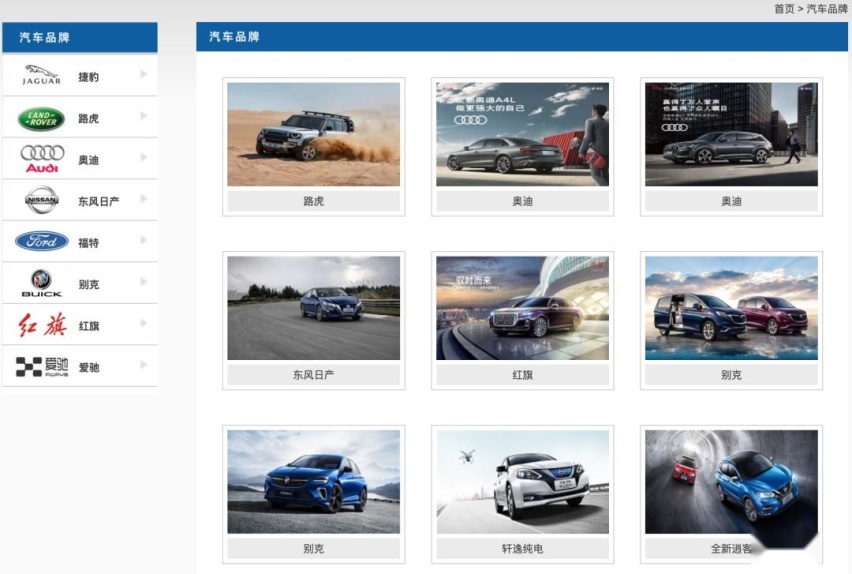Open the white 轩逸纯电 car image
Image resolution: width=852 pixels, height=574 pixels.
click(522, 482)
